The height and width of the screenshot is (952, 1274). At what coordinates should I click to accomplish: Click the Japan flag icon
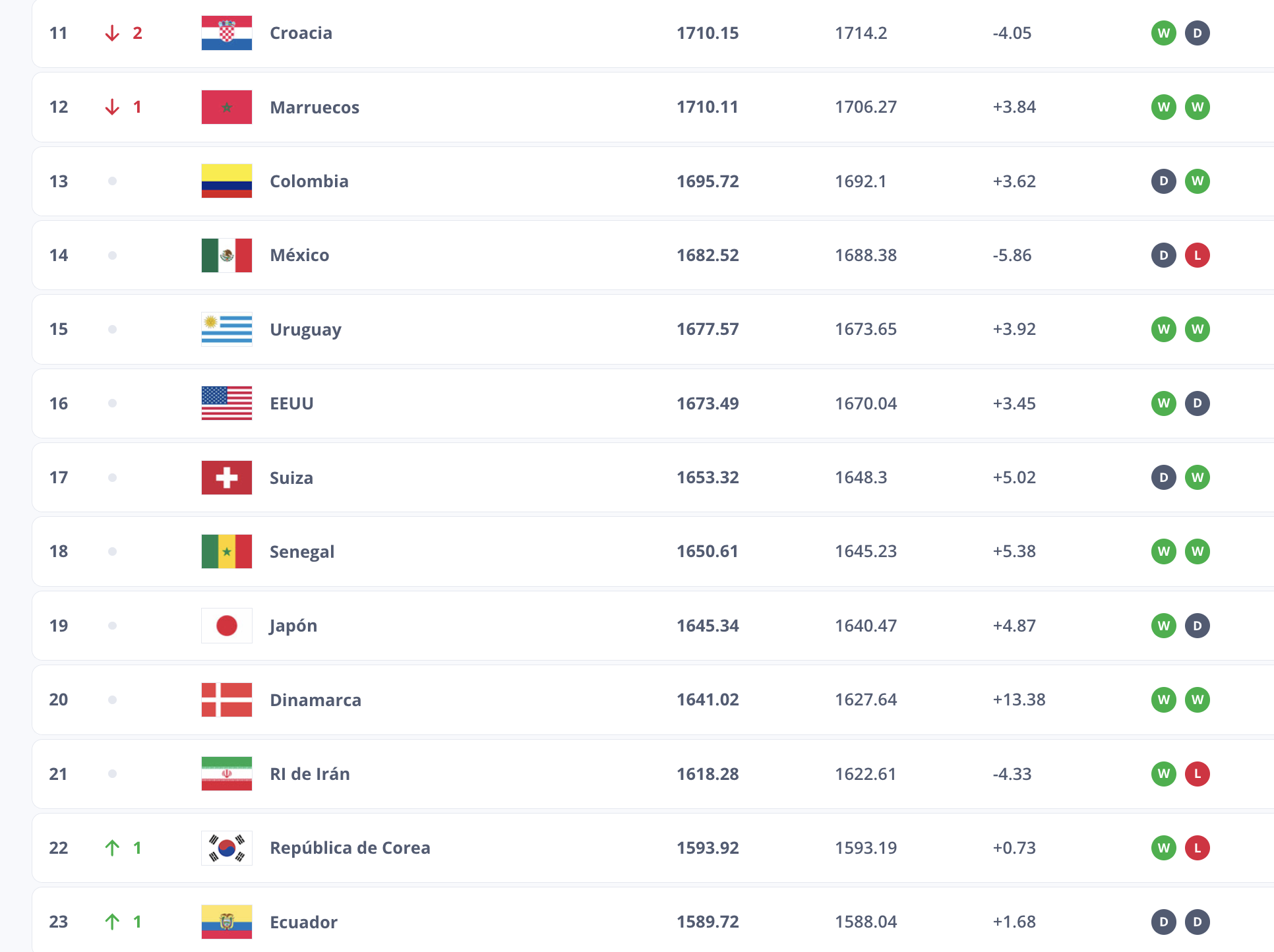(226, 626)
